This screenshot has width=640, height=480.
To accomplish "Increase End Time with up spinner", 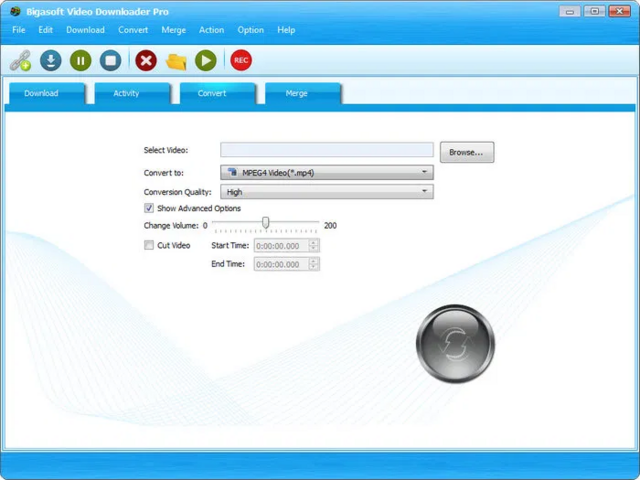I will 313,261.
